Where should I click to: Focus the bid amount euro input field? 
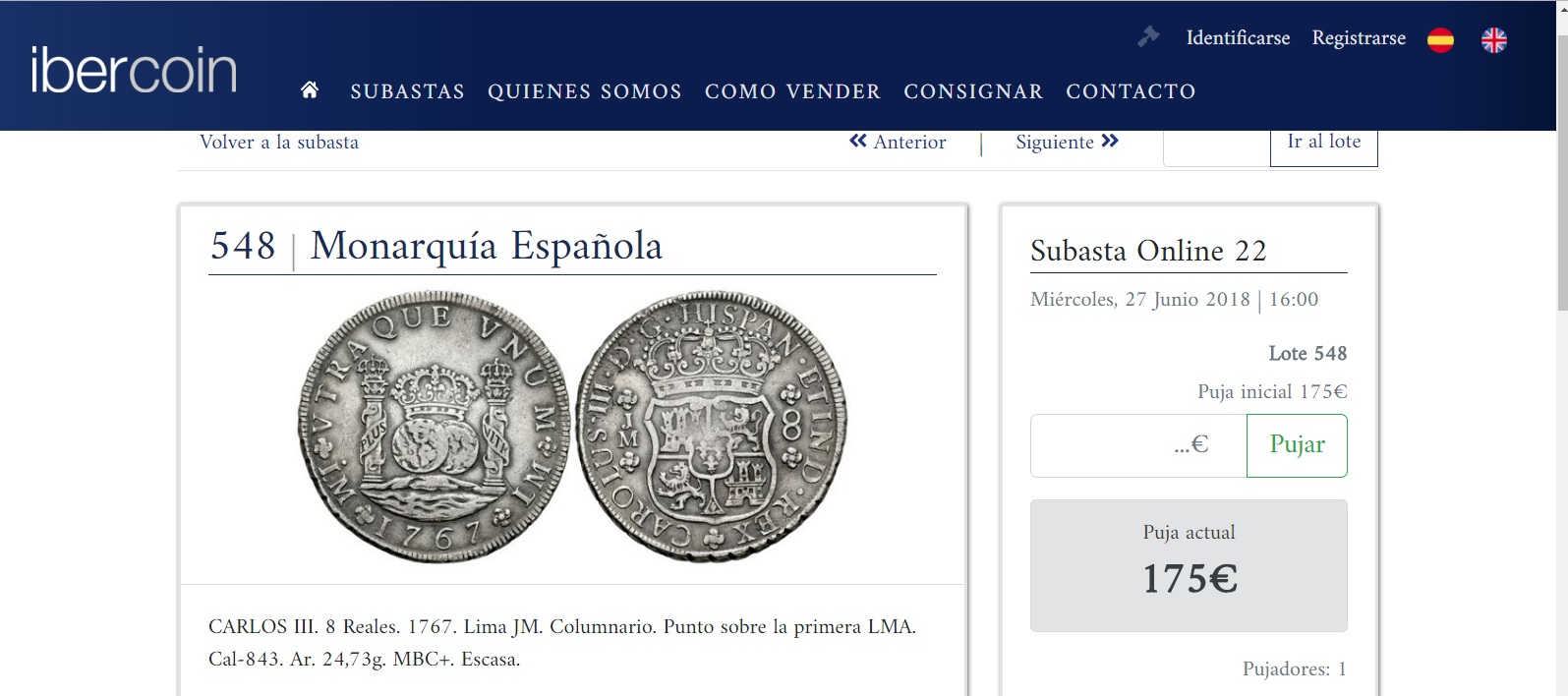(x=1138, y=445)
